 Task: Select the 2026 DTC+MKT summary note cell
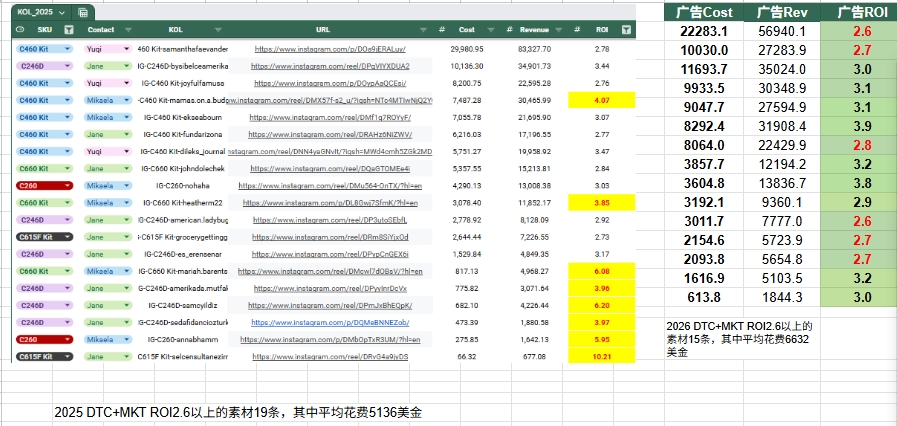coord(742,339)
